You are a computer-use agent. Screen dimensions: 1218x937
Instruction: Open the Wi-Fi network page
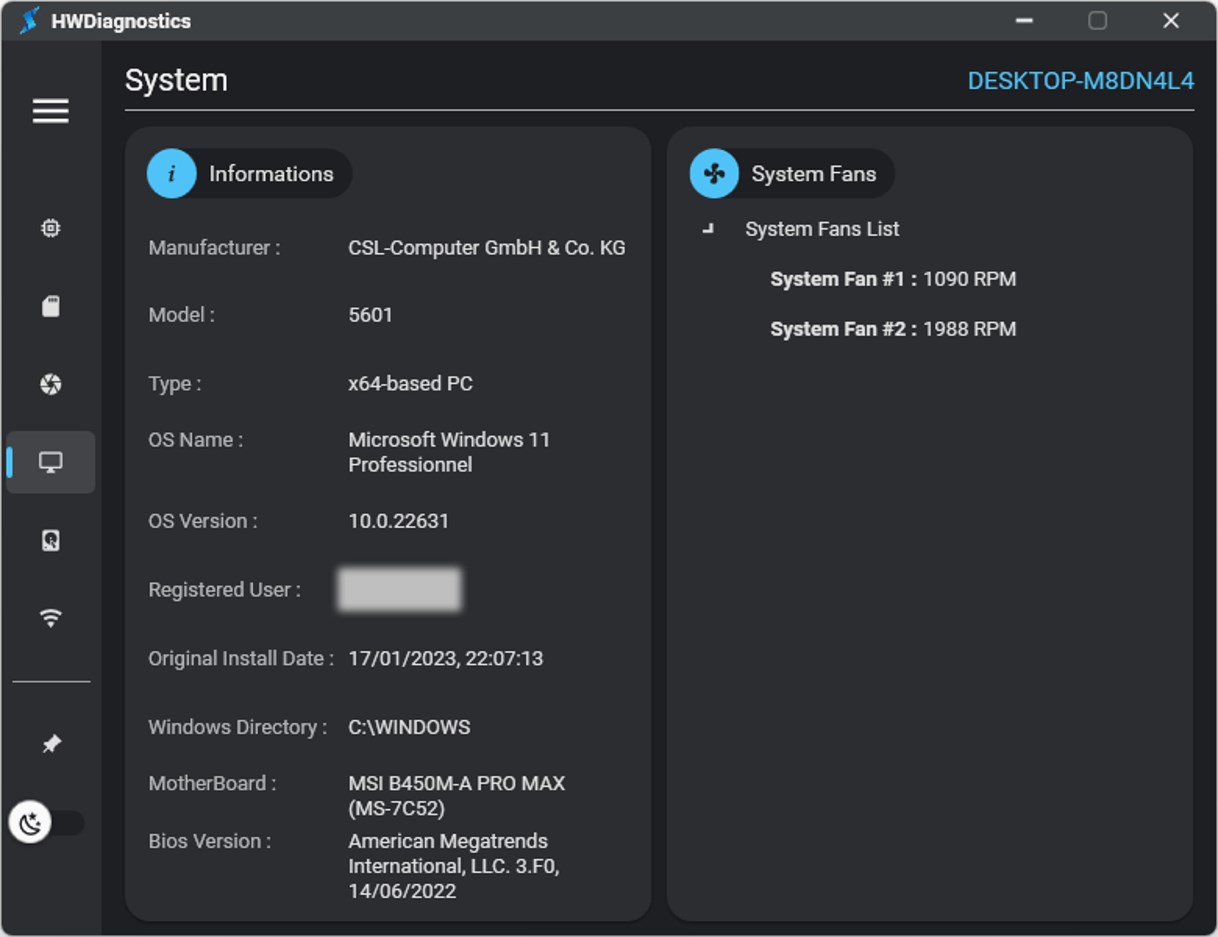coord(50,618)
